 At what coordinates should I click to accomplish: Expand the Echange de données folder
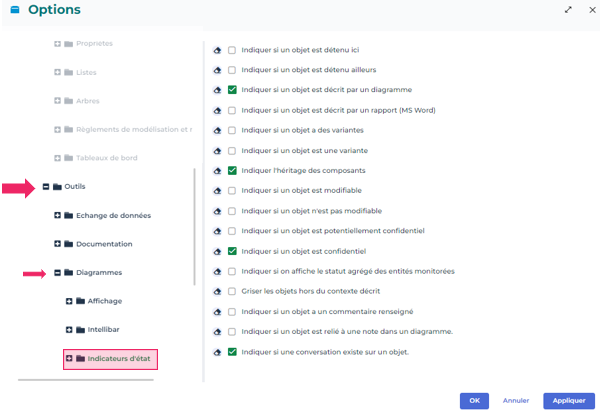click(x=57, y=215)
